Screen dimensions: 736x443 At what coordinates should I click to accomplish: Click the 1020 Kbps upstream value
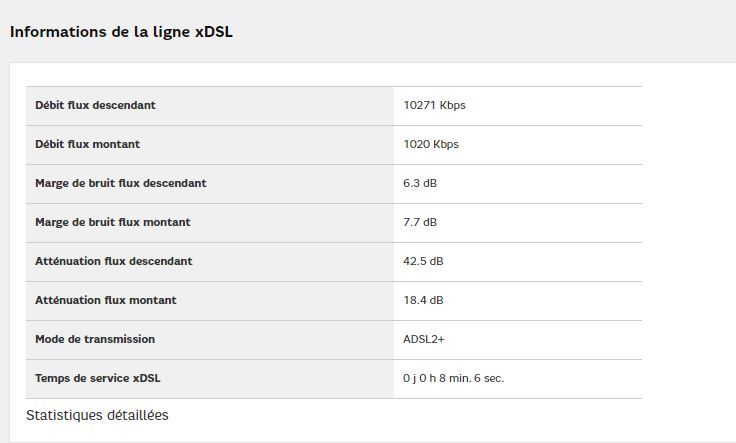pos(430,144)
